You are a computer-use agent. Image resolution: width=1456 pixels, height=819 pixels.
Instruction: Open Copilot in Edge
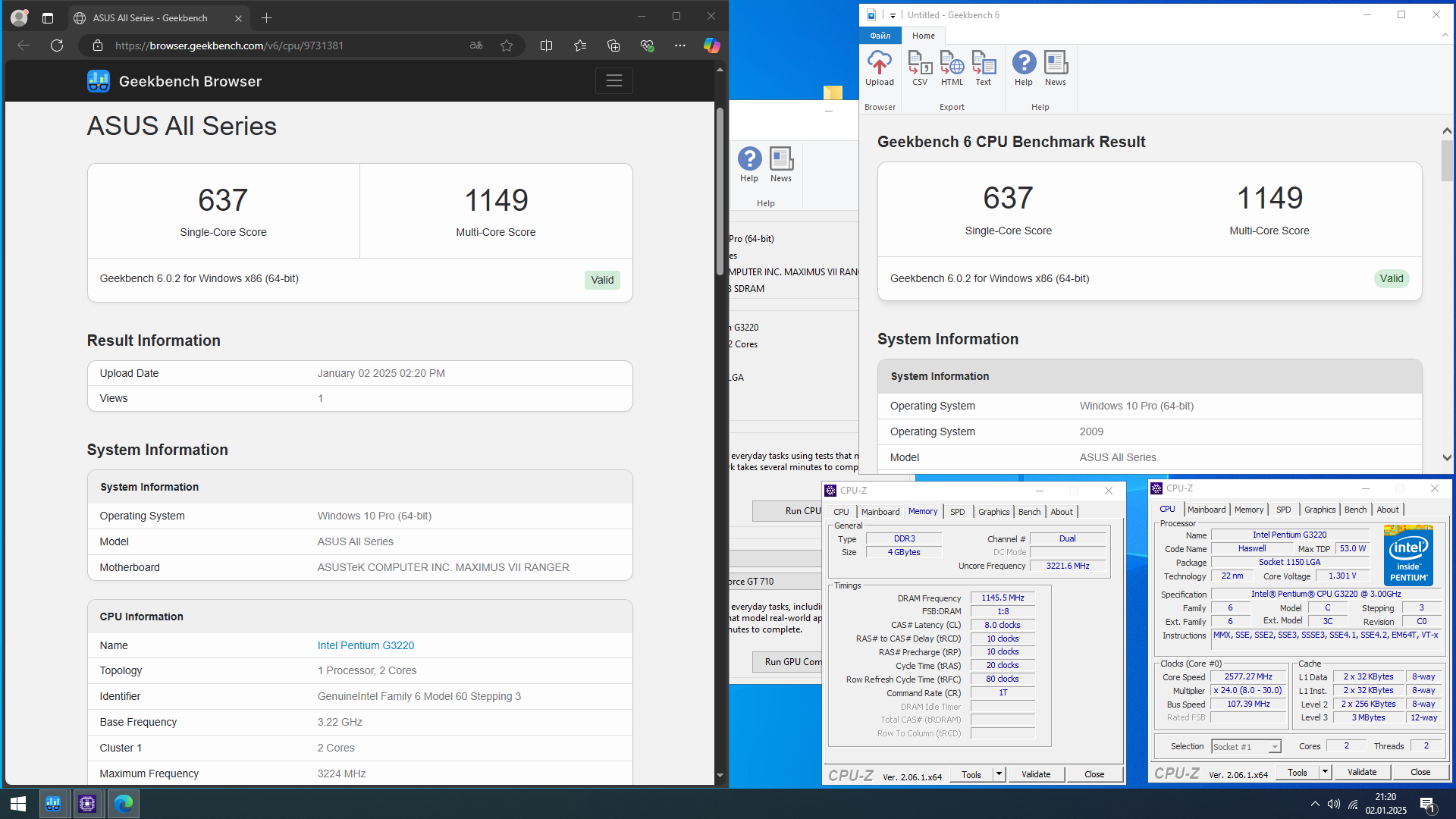(x=711, y=45)
